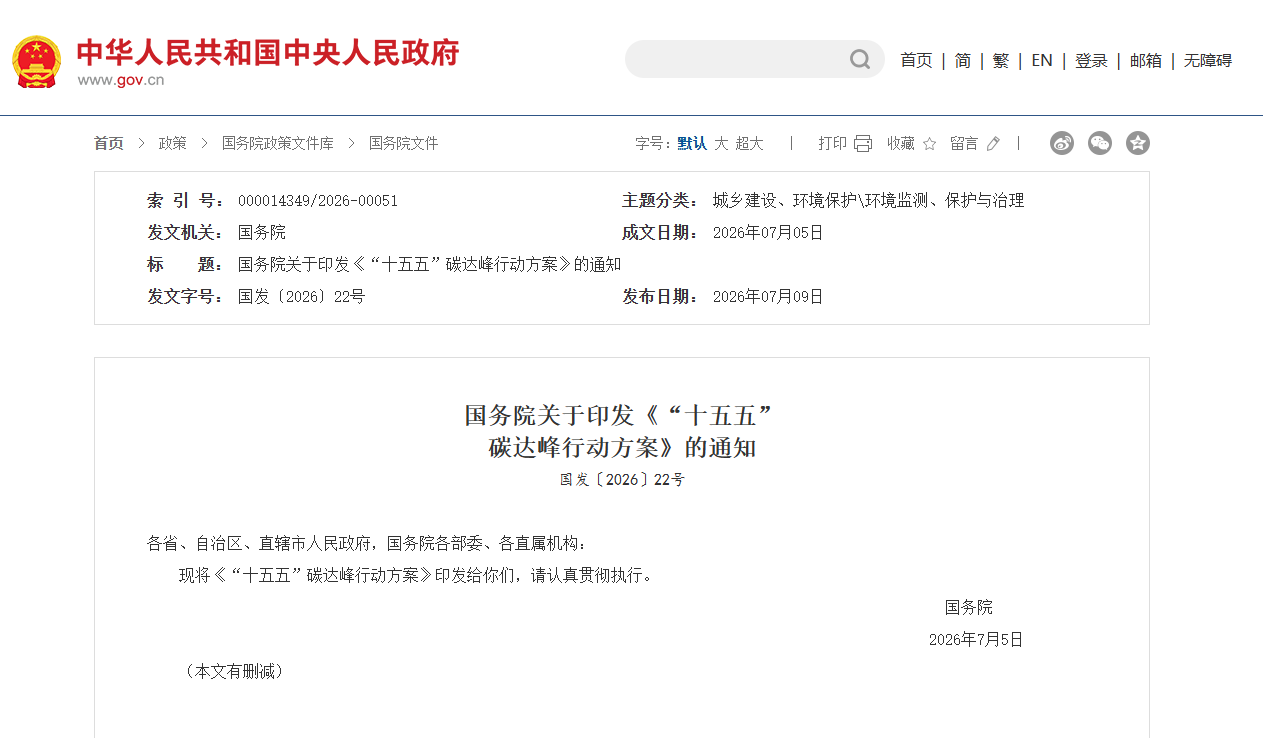The image size is (1263, 738).
Task: Select 发布日期 value 2026年07月09日
Action: click(768, 297)
